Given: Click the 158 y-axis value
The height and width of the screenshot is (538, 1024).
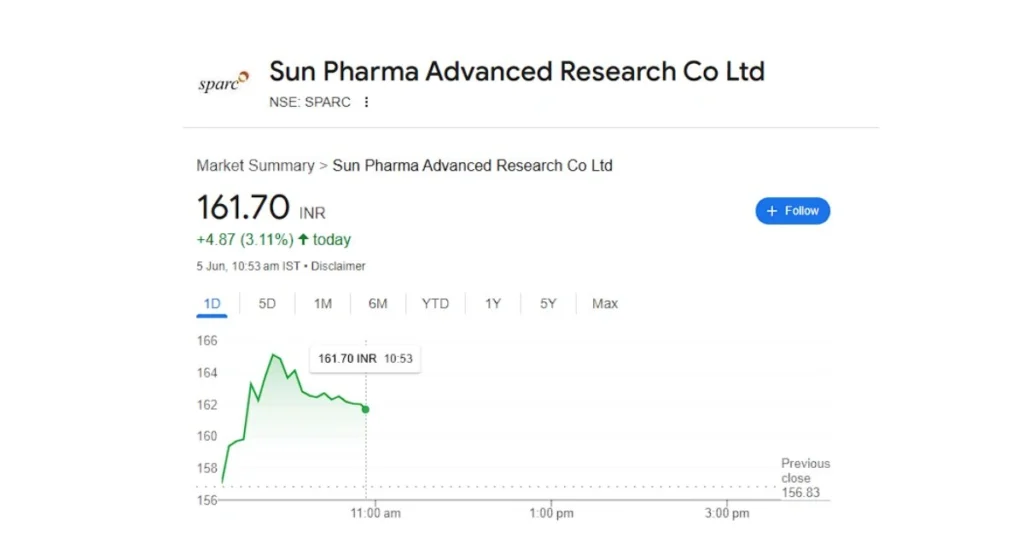Looking at the screenshot, I should click(x=207, y=468).
